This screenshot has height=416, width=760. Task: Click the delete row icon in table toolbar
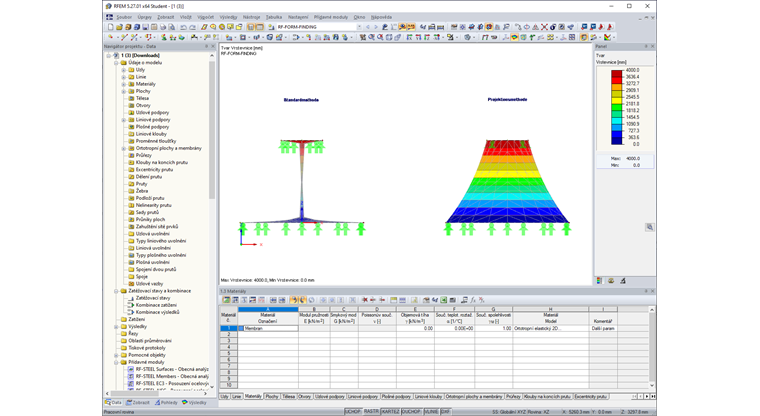[x=365, y=300]
